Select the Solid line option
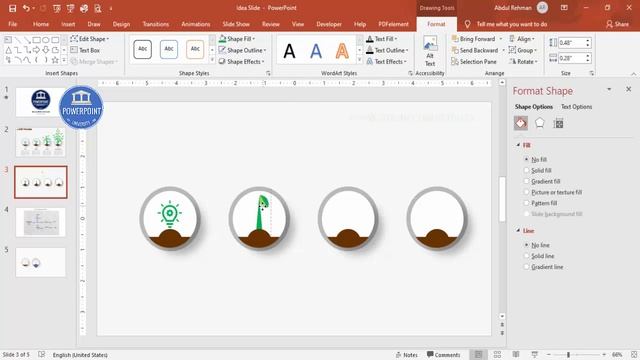 526,256
